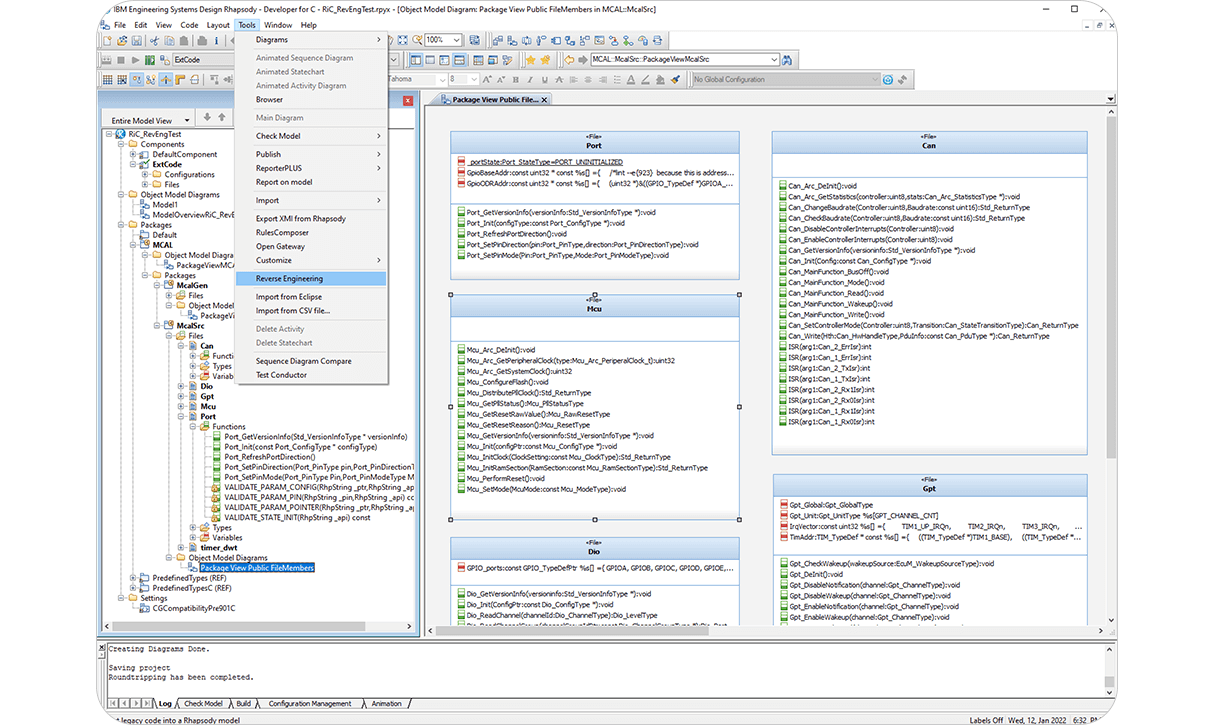
Task: Select the Animation output tab
Action: coord(386,704)
